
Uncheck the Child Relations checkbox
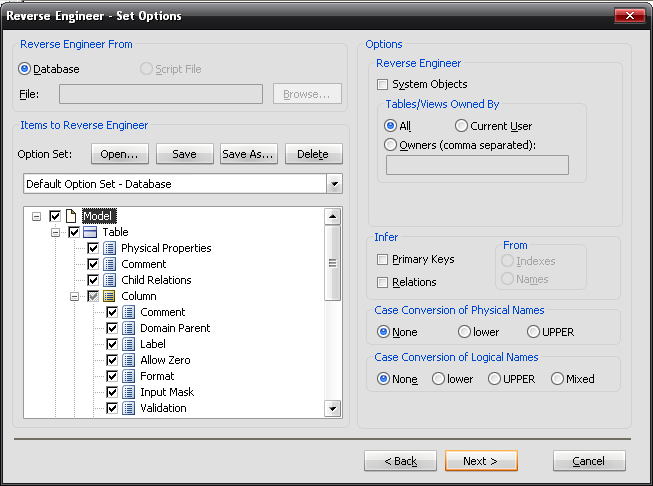click(93, 280)
